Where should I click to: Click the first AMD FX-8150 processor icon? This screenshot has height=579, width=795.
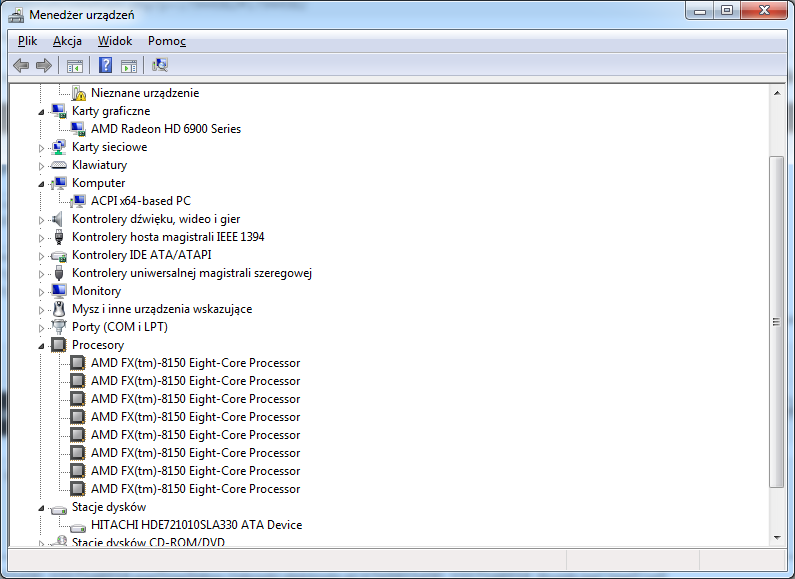tap(78, 363)
